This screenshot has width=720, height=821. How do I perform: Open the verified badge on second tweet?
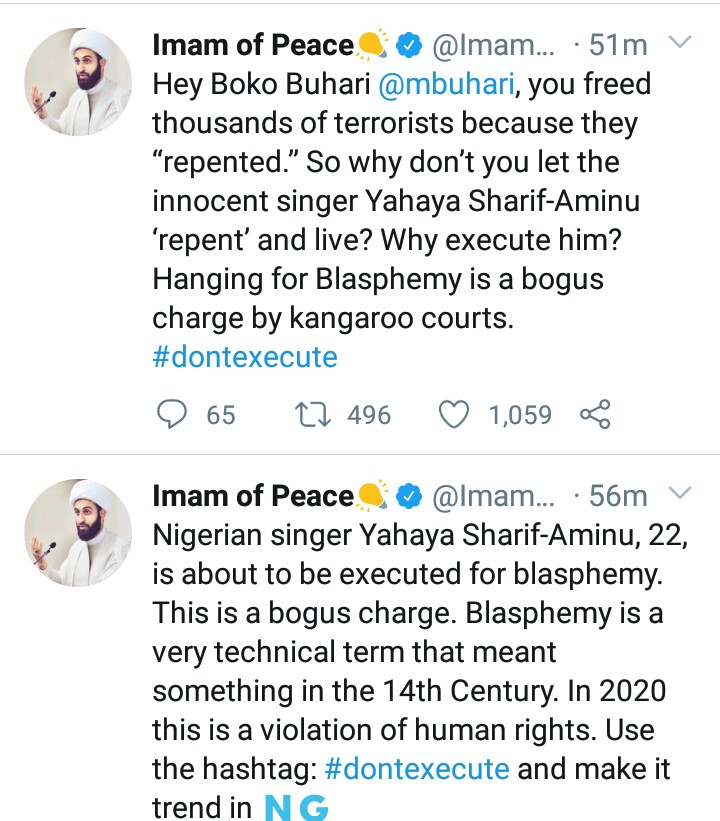[x=408, y=495]
